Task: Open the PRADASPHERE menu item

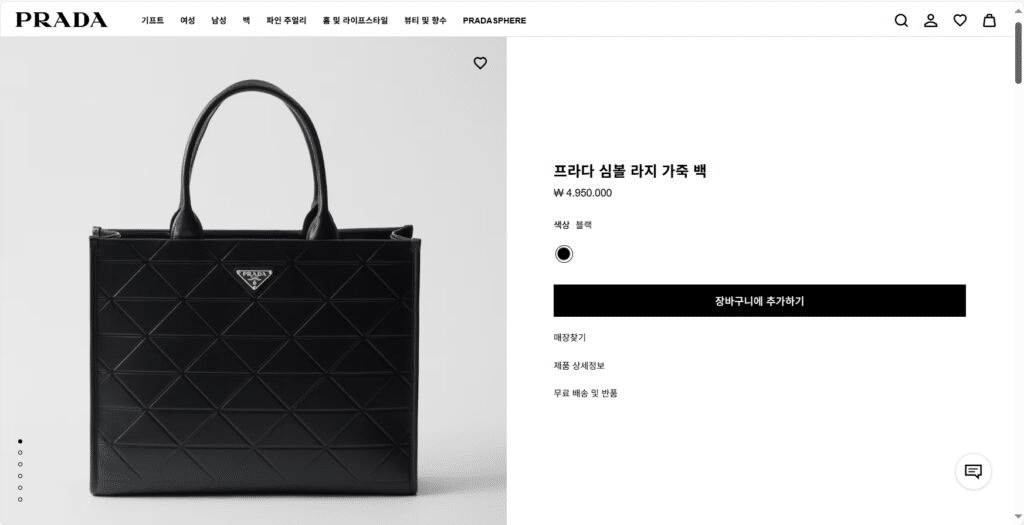Action: [494, 21]
